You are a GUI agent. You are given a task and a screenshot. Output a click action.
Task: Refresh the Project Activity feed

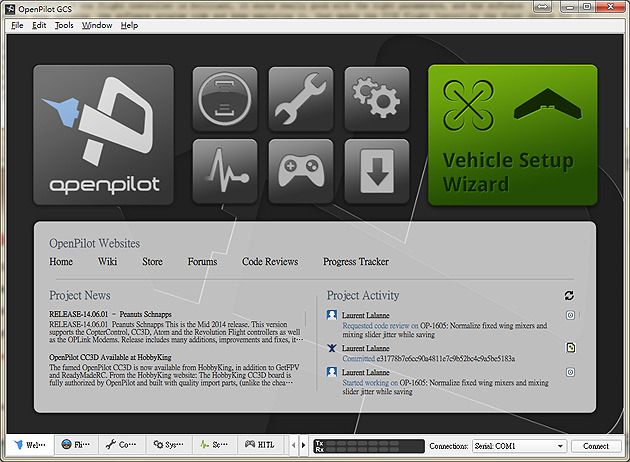pos(569,296)
